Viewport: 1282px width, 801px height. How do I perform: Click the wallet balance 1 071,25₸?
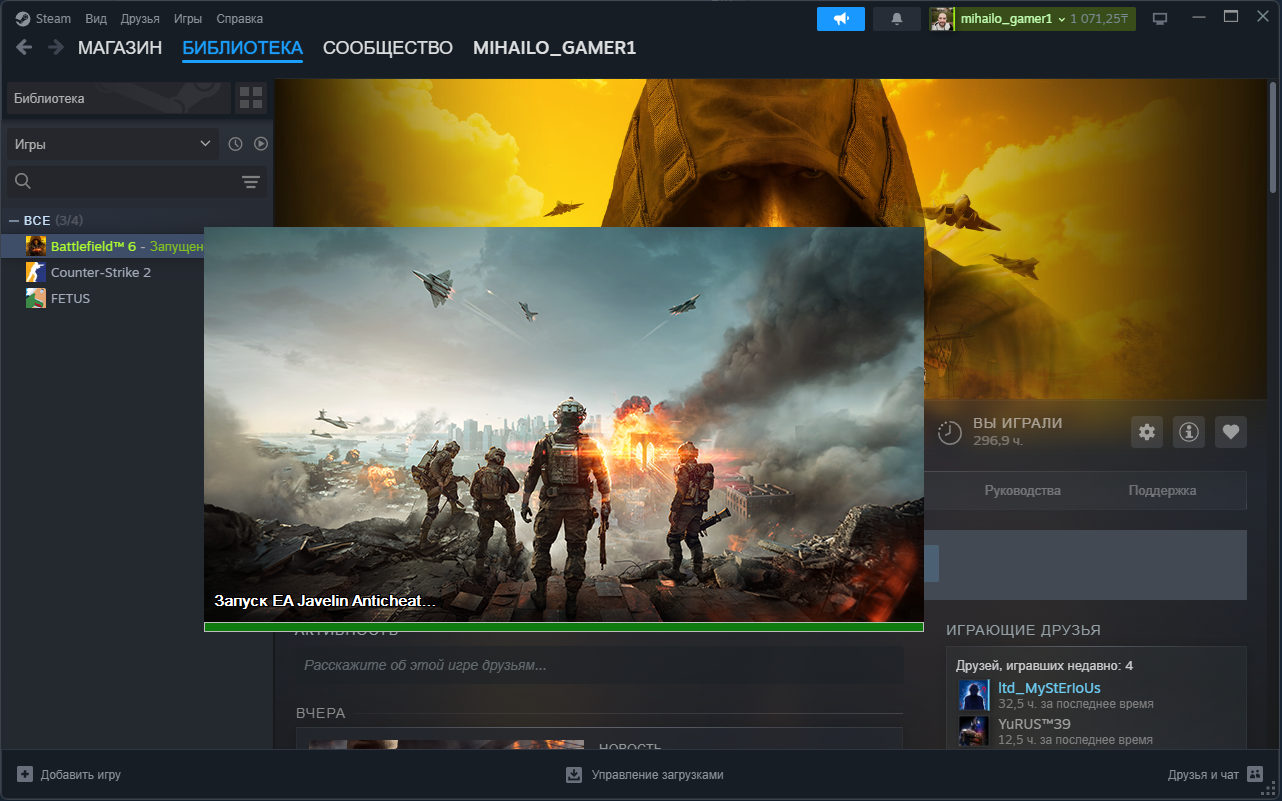[x=1099, y=19]
